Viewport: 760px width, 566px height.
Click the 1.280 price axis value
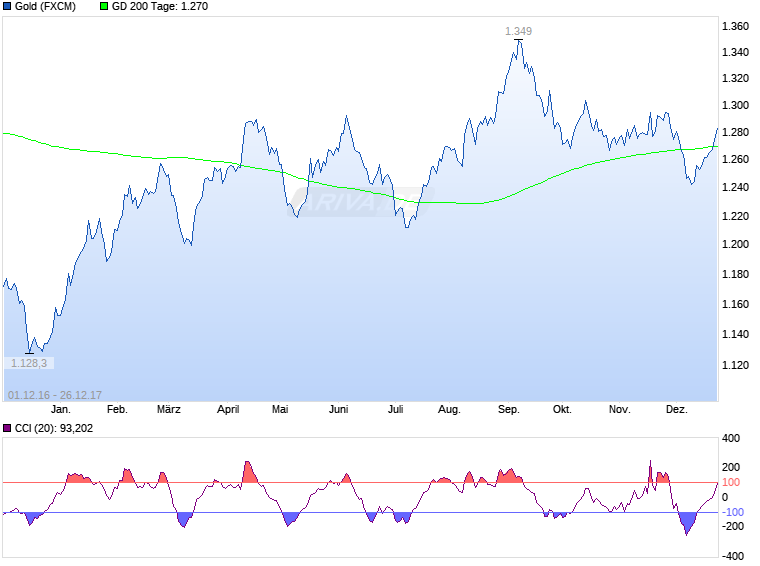coord(735,132)
